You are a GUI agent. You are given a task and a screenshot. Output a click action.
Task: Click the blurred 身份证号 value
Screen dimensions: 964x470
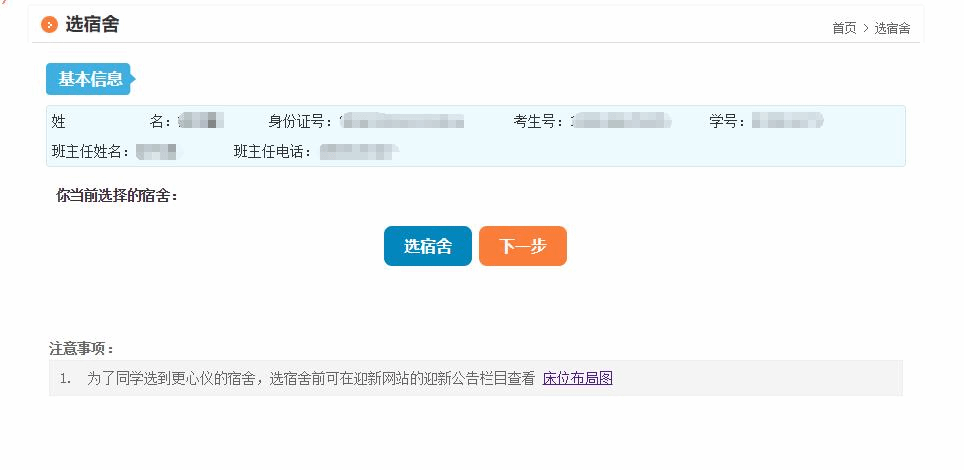403,121
